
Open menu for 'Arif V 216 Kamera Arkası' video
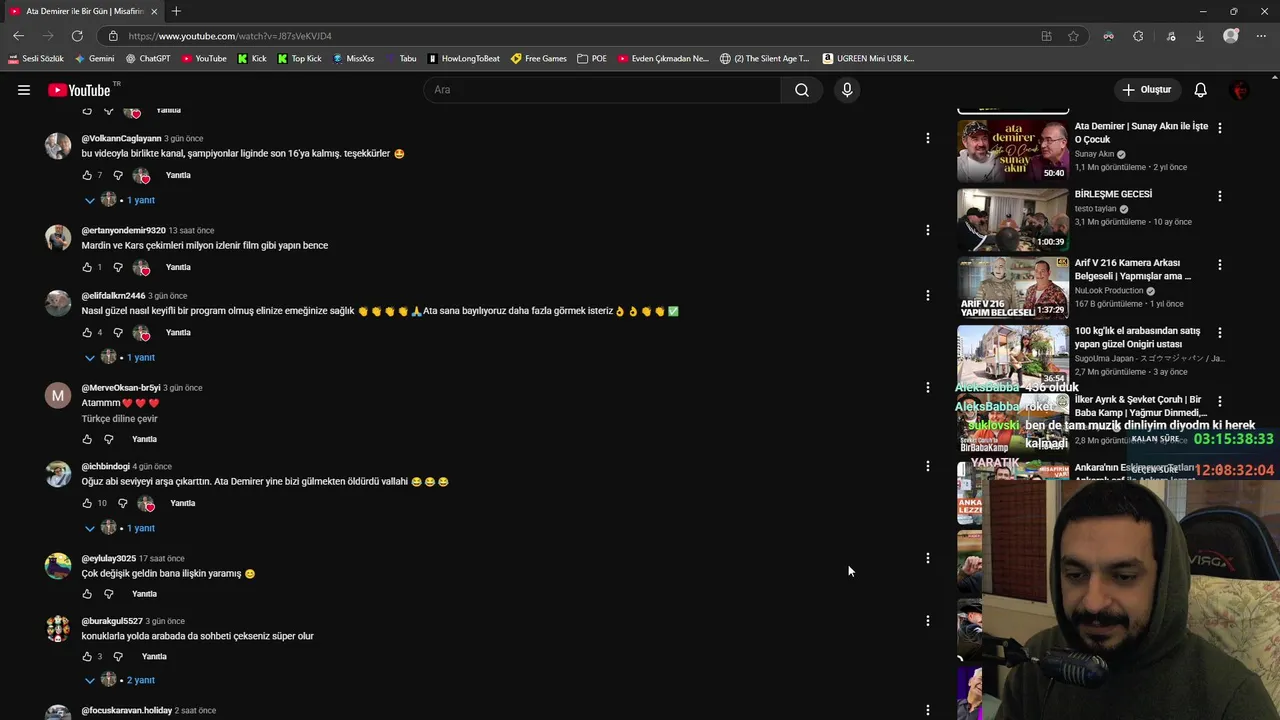pos(1219,265)
